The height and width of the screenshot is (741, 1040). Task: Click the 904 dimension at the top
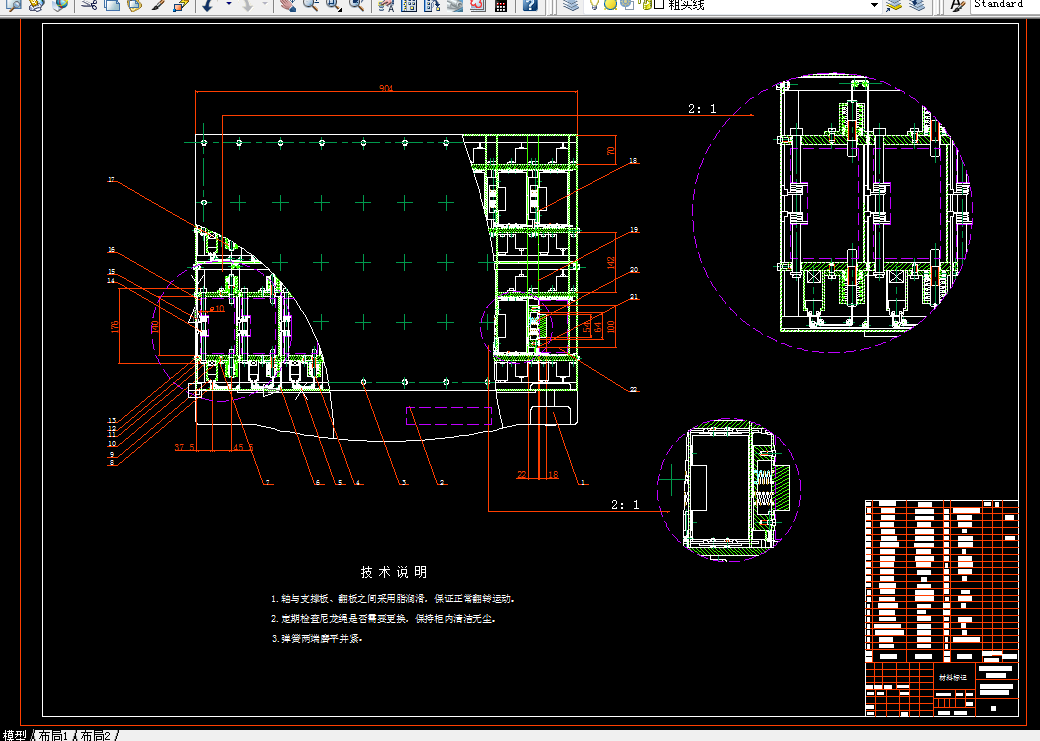[386, 88]
